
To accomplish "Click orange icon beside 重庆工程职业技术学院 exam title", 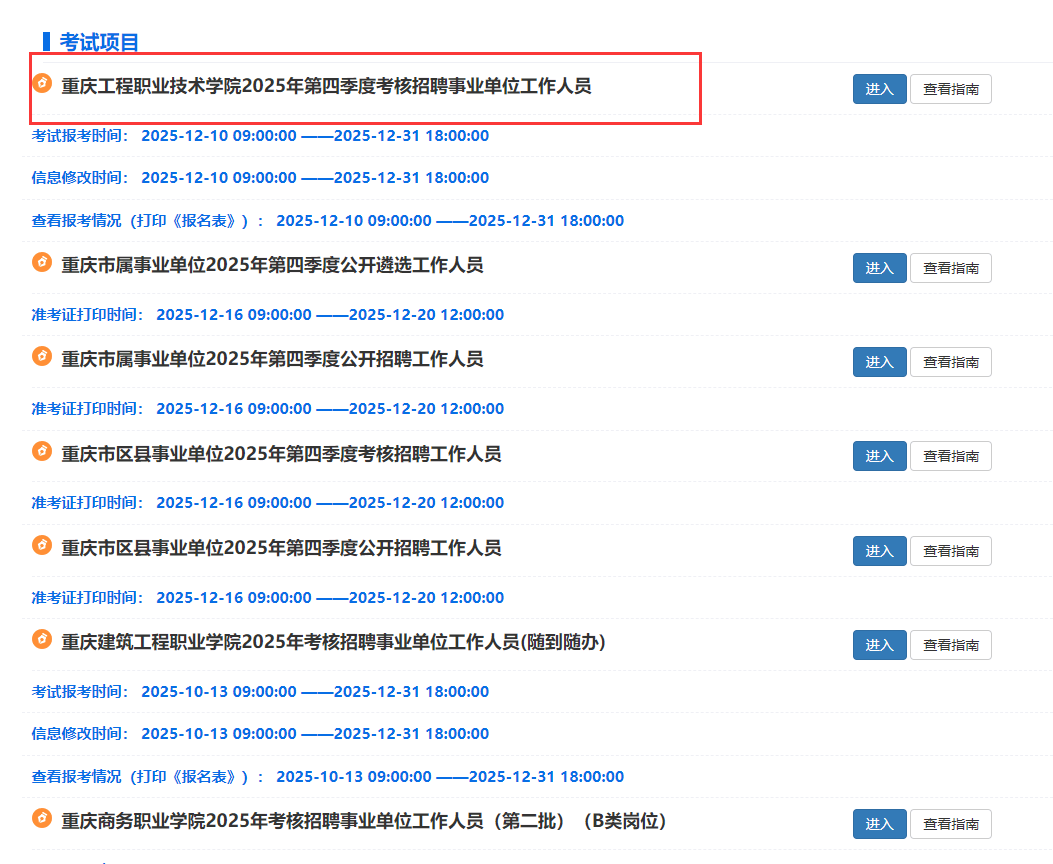I will click(x=42, y=83).
